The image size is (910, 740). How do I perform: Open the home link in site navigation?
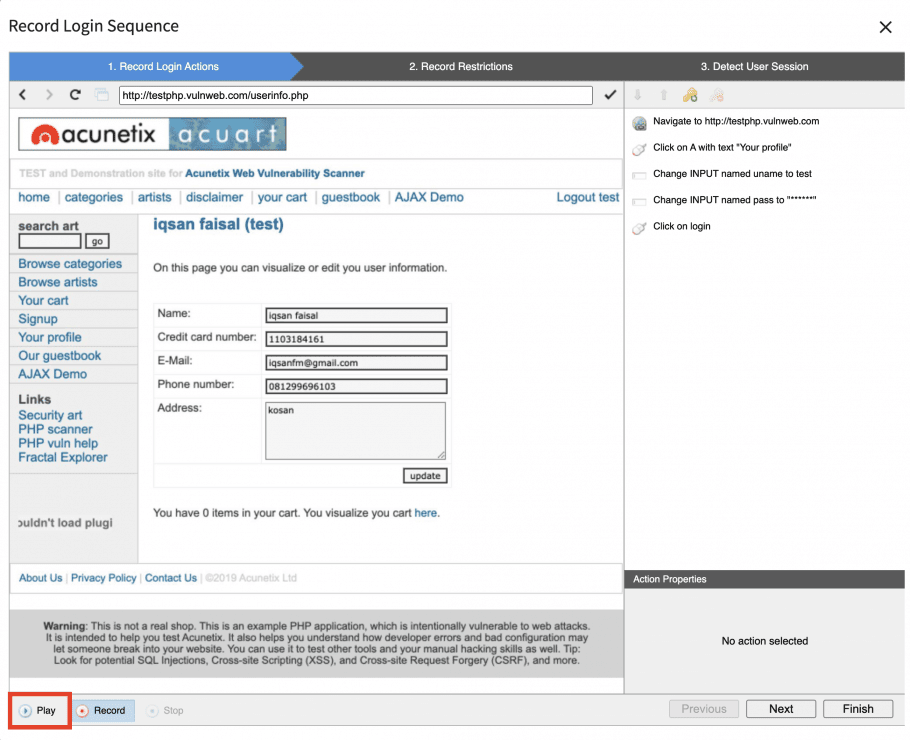[x=34, y=197]
